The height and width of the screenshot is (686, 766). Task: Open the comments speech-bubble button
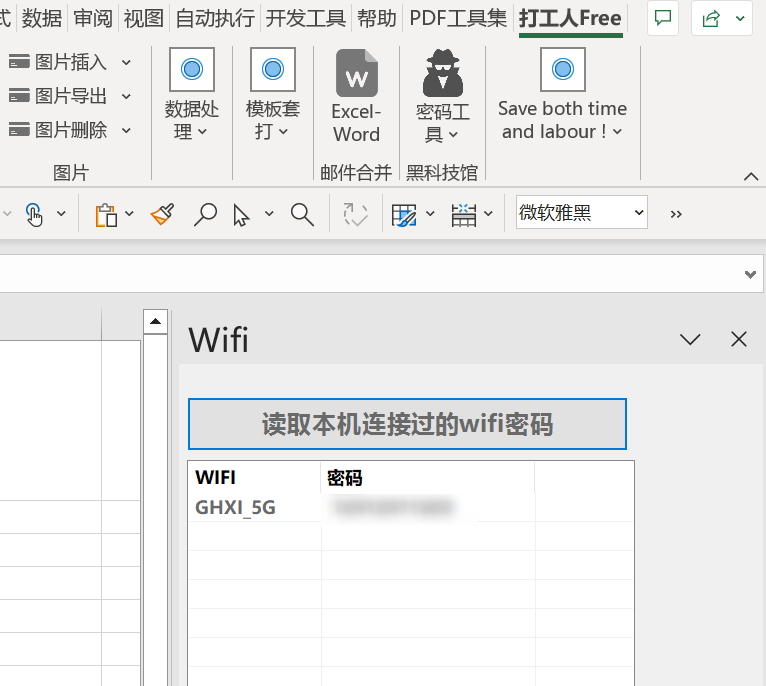[x=662, y=18]
